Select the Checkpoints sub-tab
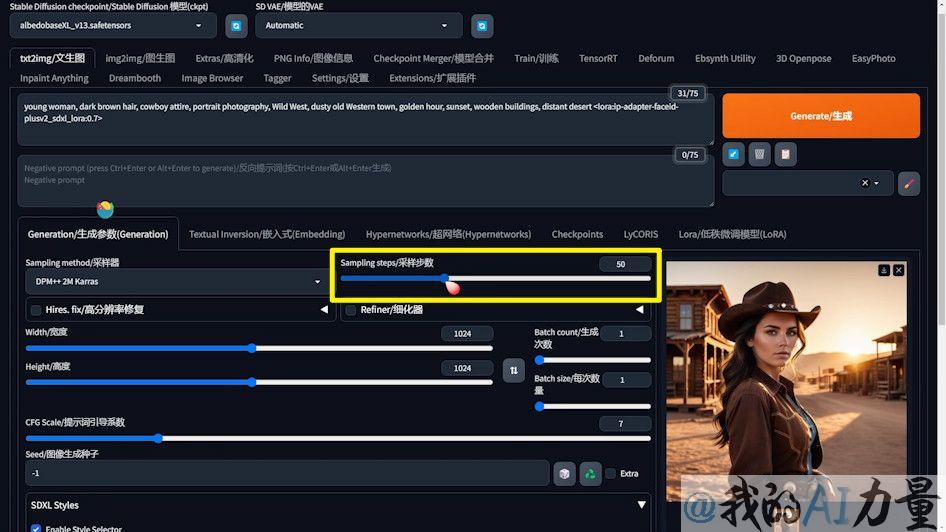This screenshot has height=532, width=946. tap(577, 234)
